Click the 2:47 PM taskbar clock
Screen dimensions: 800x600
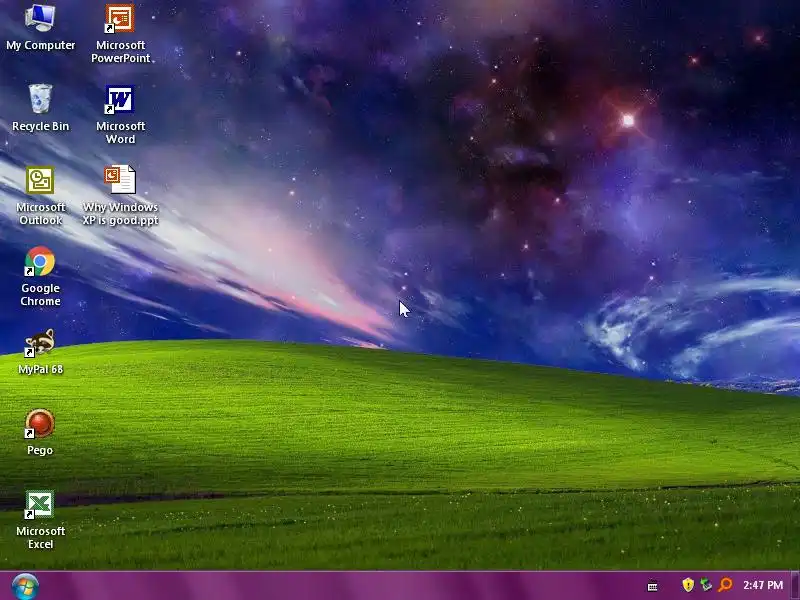763,585
